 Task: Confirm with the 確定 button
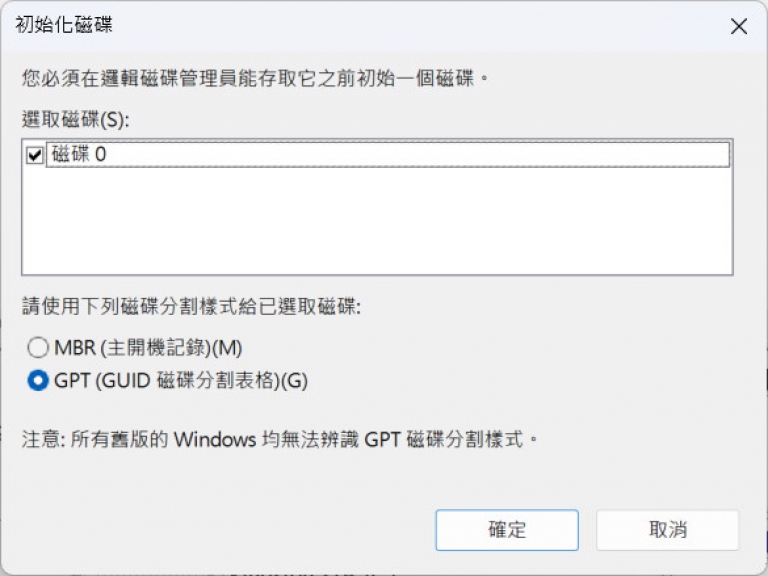(507, 530)
